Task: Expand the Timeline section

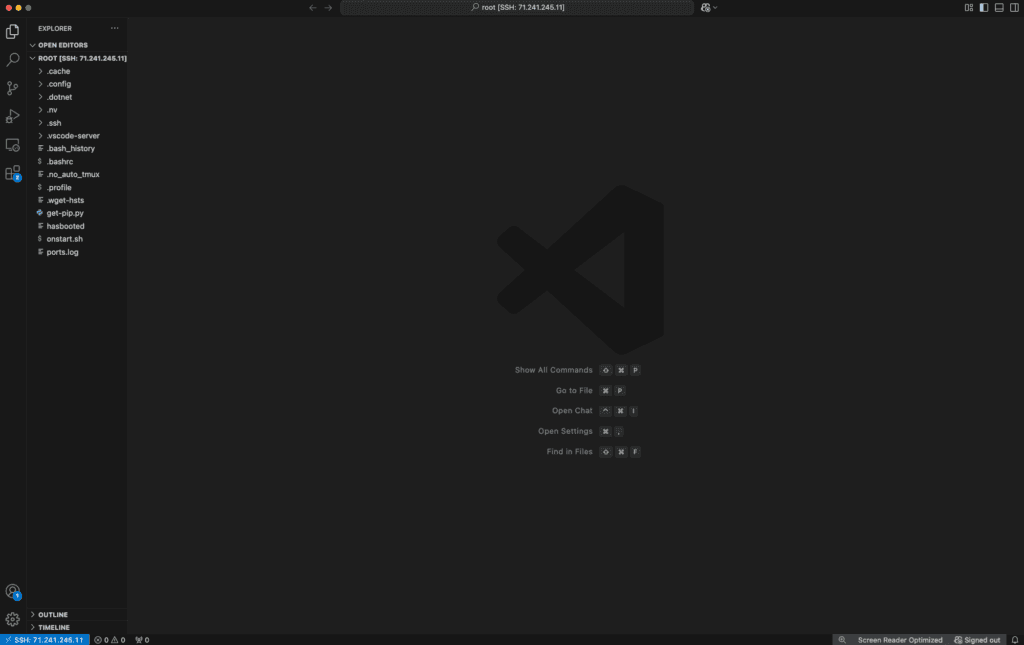Action: pos(77,627)
